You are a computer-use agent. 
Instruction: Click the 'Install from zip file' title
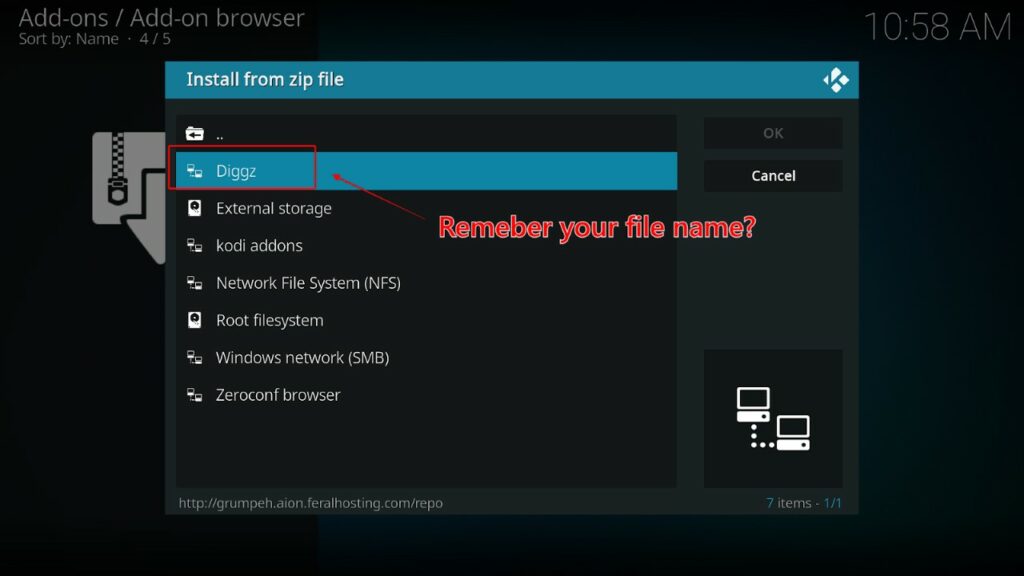click(265, 80)
